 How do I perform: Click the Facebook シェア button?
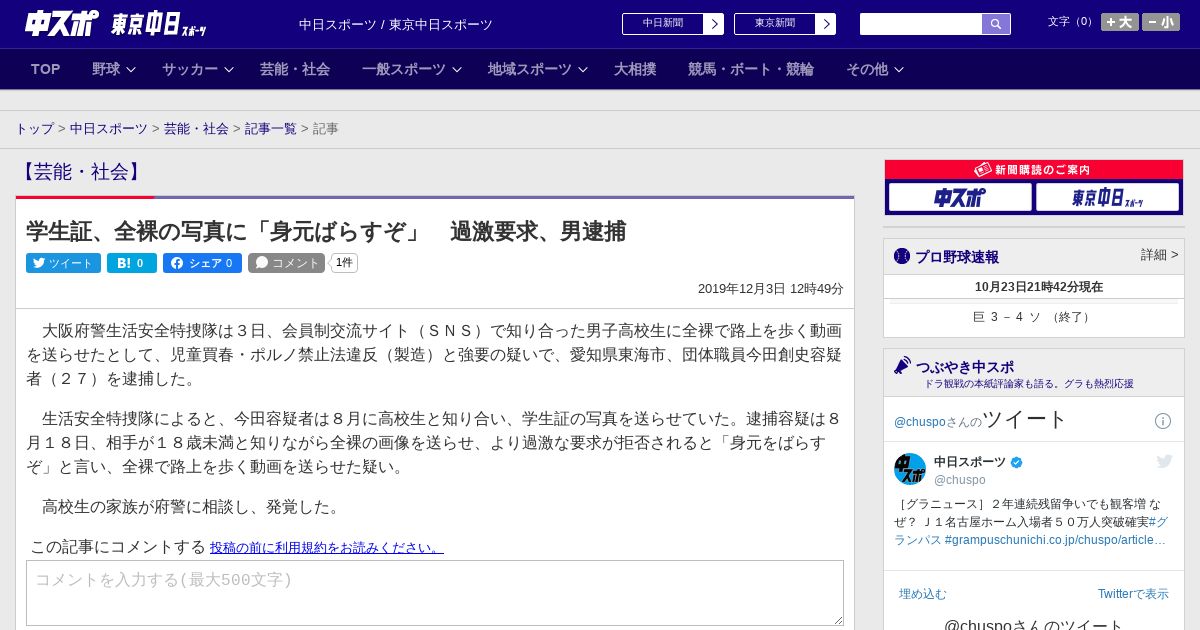point(202,263)
